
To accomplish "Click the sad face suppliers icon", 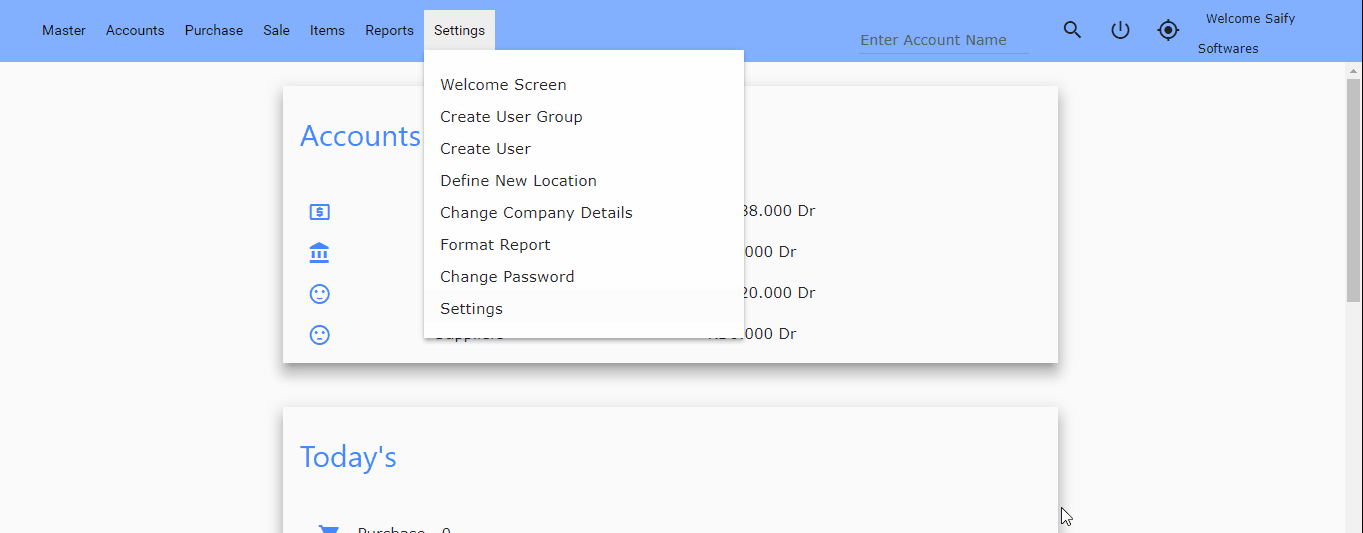I will [319, 335].
